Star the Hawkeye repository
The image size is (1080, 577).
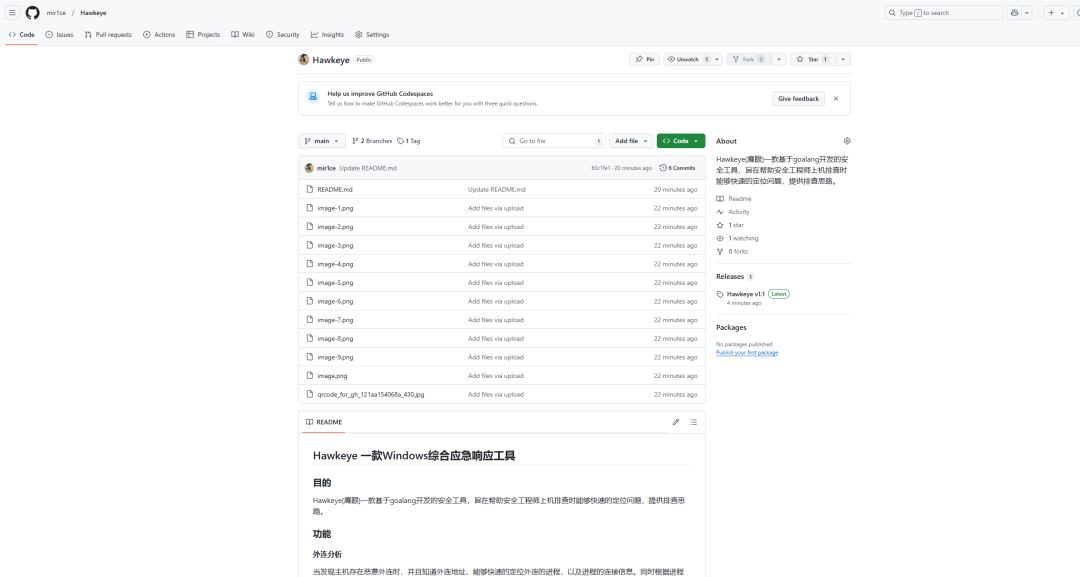point(813,59)
